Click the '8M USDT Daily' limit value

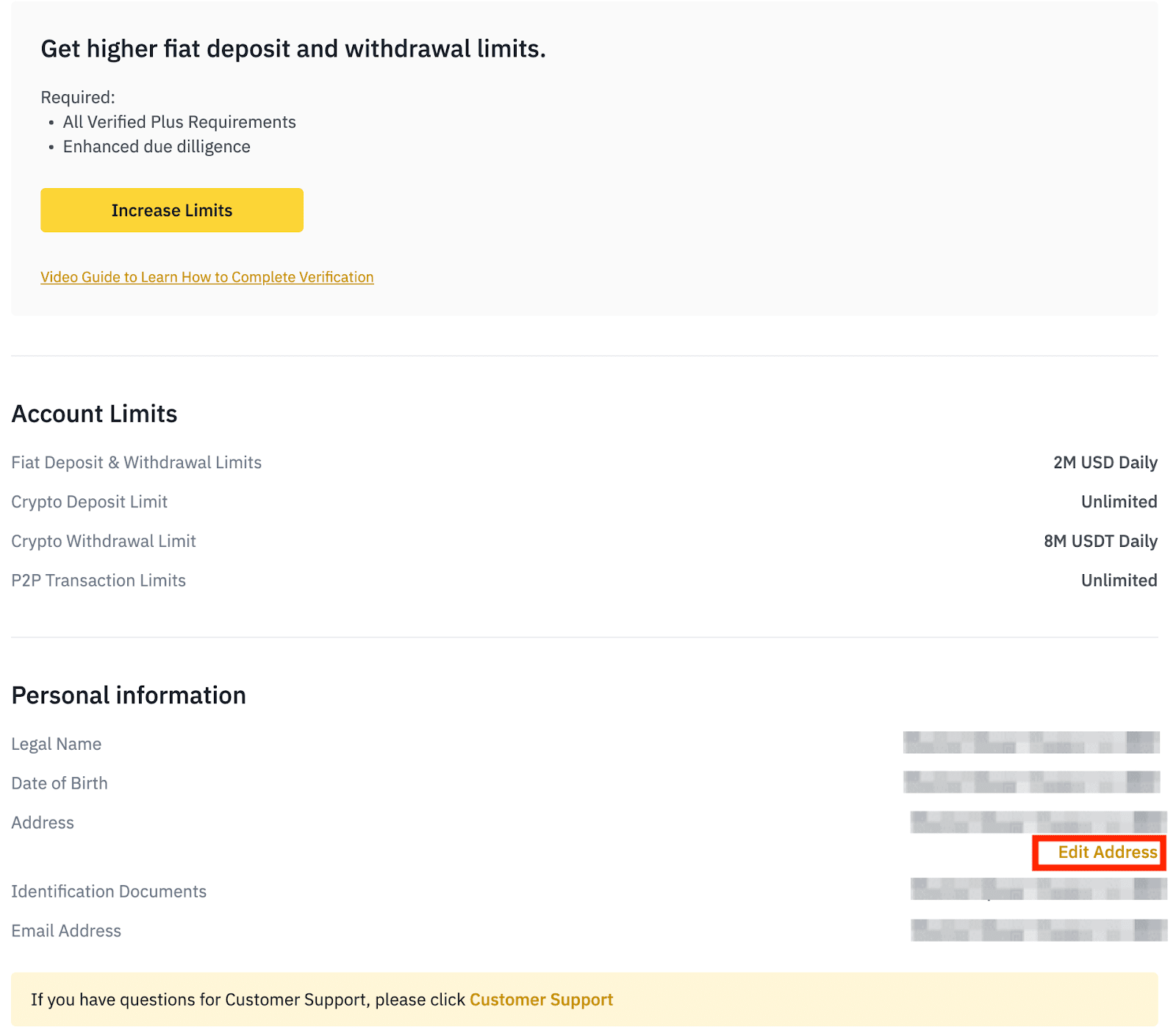[1100, 541]
